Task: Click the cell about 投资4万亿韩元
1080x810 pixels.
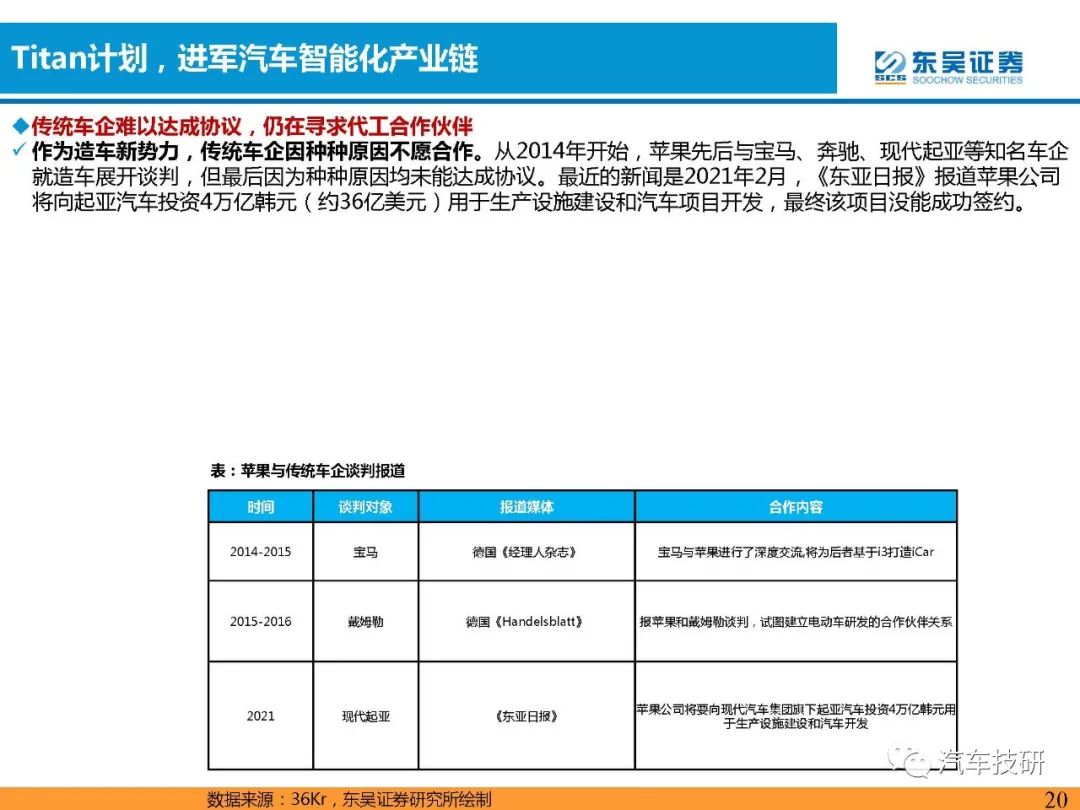Action: 796,716
